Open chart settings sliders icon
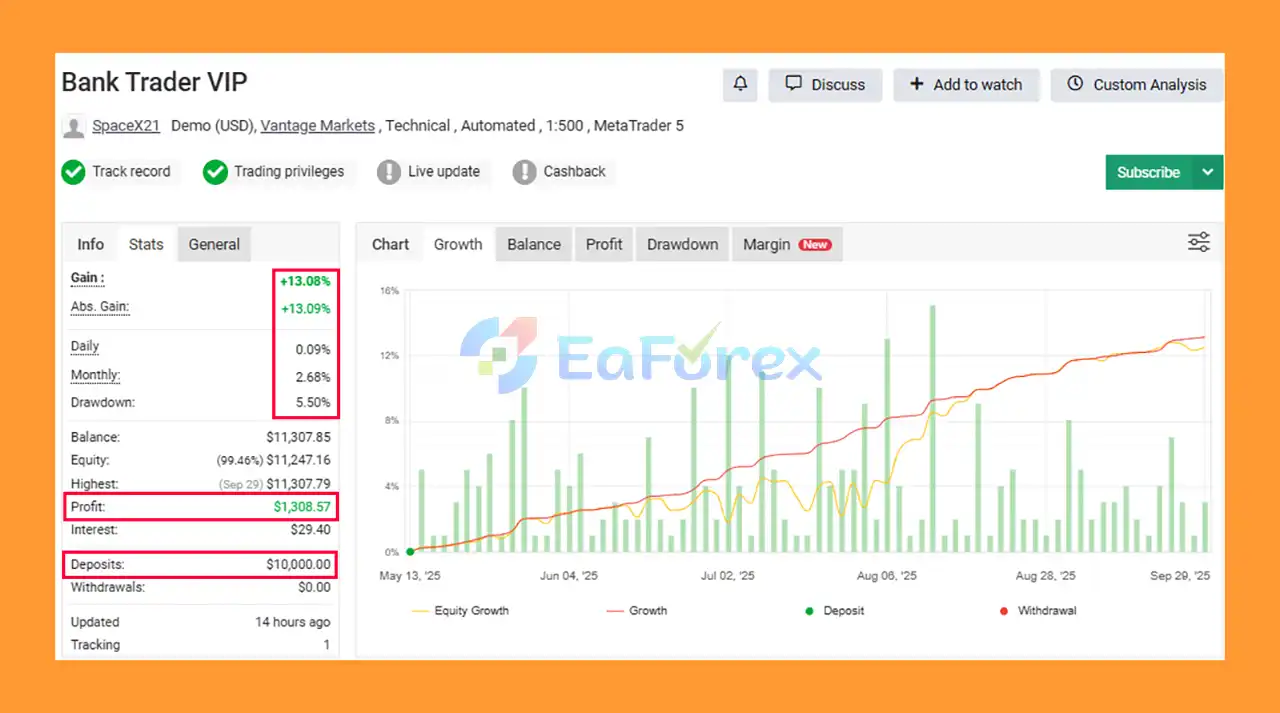Viewport: 1280px width, 713px height. pos(1198,242)
